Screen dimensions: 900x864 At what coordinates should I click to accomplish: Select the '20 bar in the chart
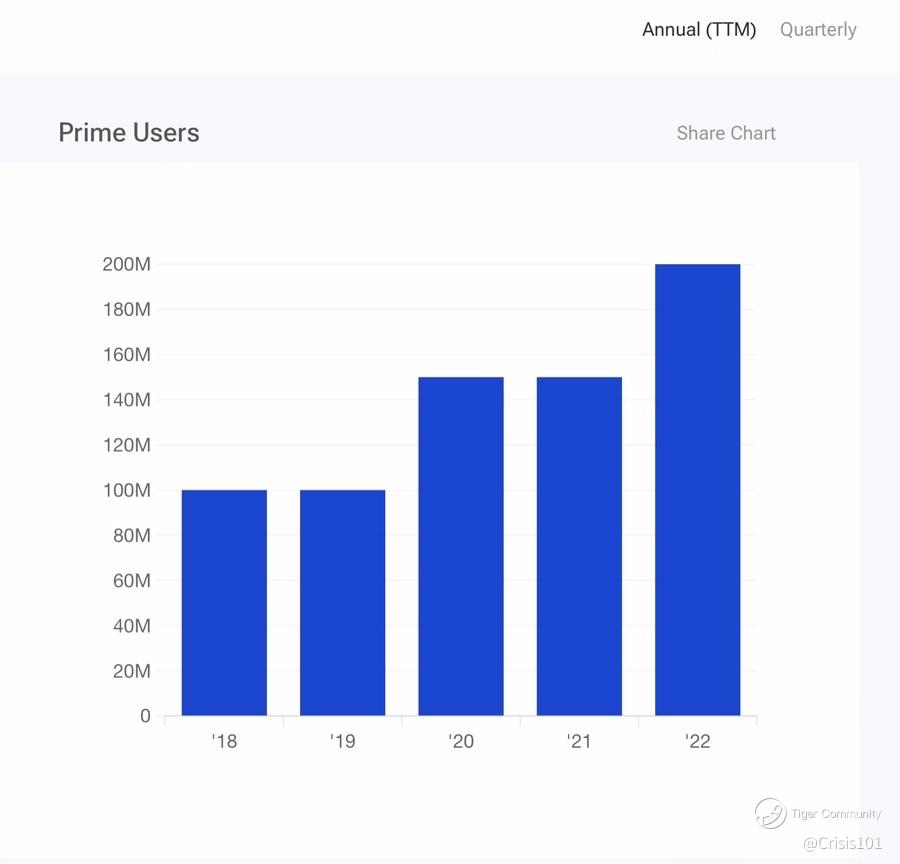pyautogui.click(x=461, y=546)
